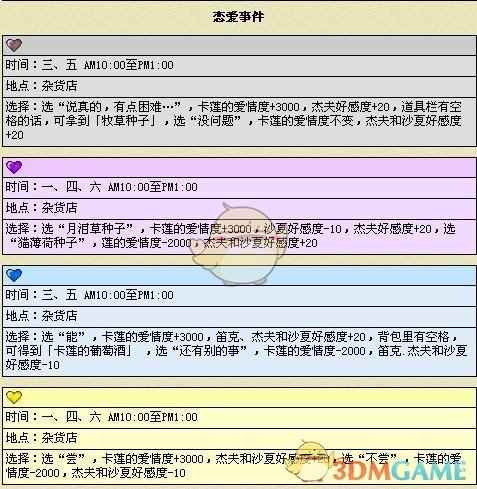Select purple section time 一、四、六 row
The image size is (477, 489).
pyautogui.click(x=239, y=187)
